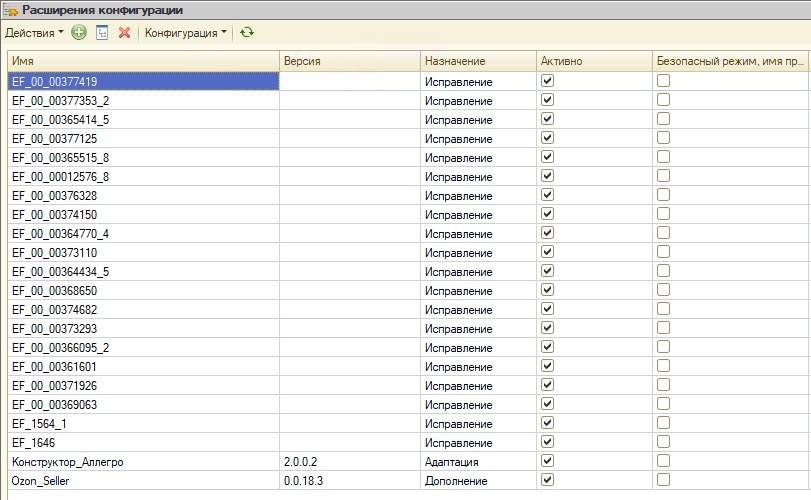Open the Действия dropdown menu
Screen dimensions: 811x500
coord(34,33)
